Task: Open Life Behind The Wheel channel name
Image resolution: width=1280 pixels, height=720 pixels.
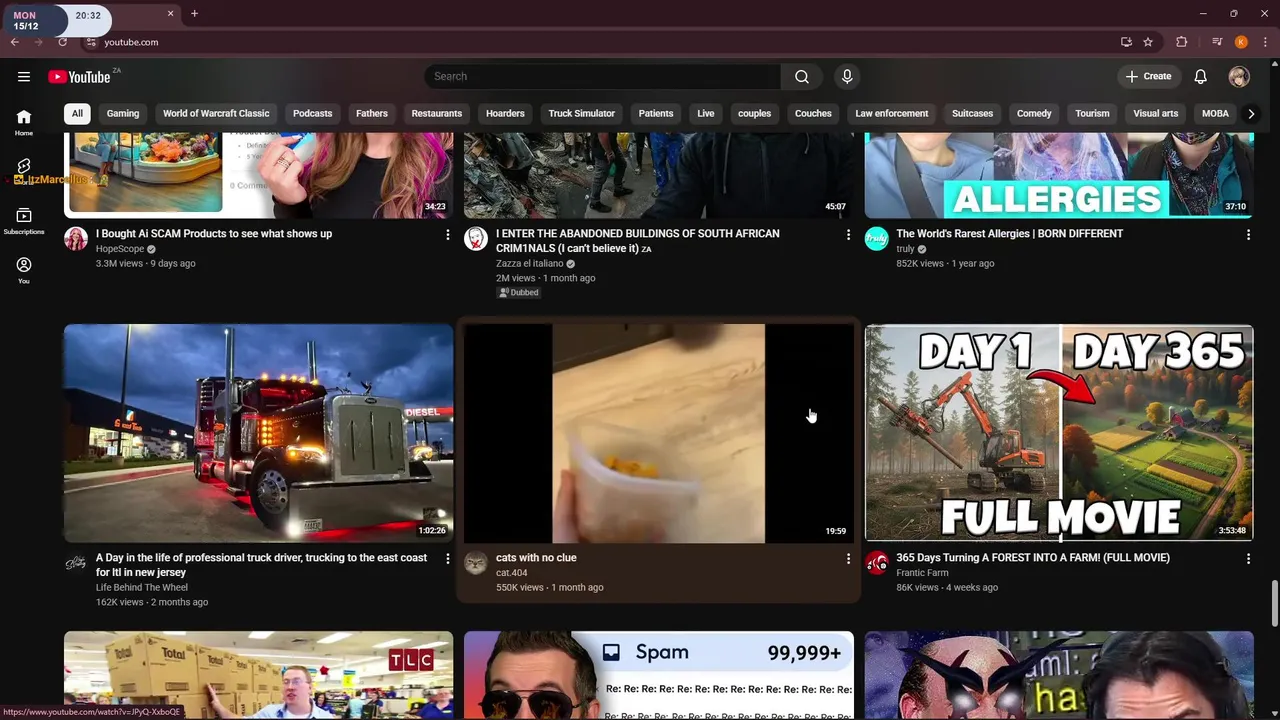Action: click(142, 588)
